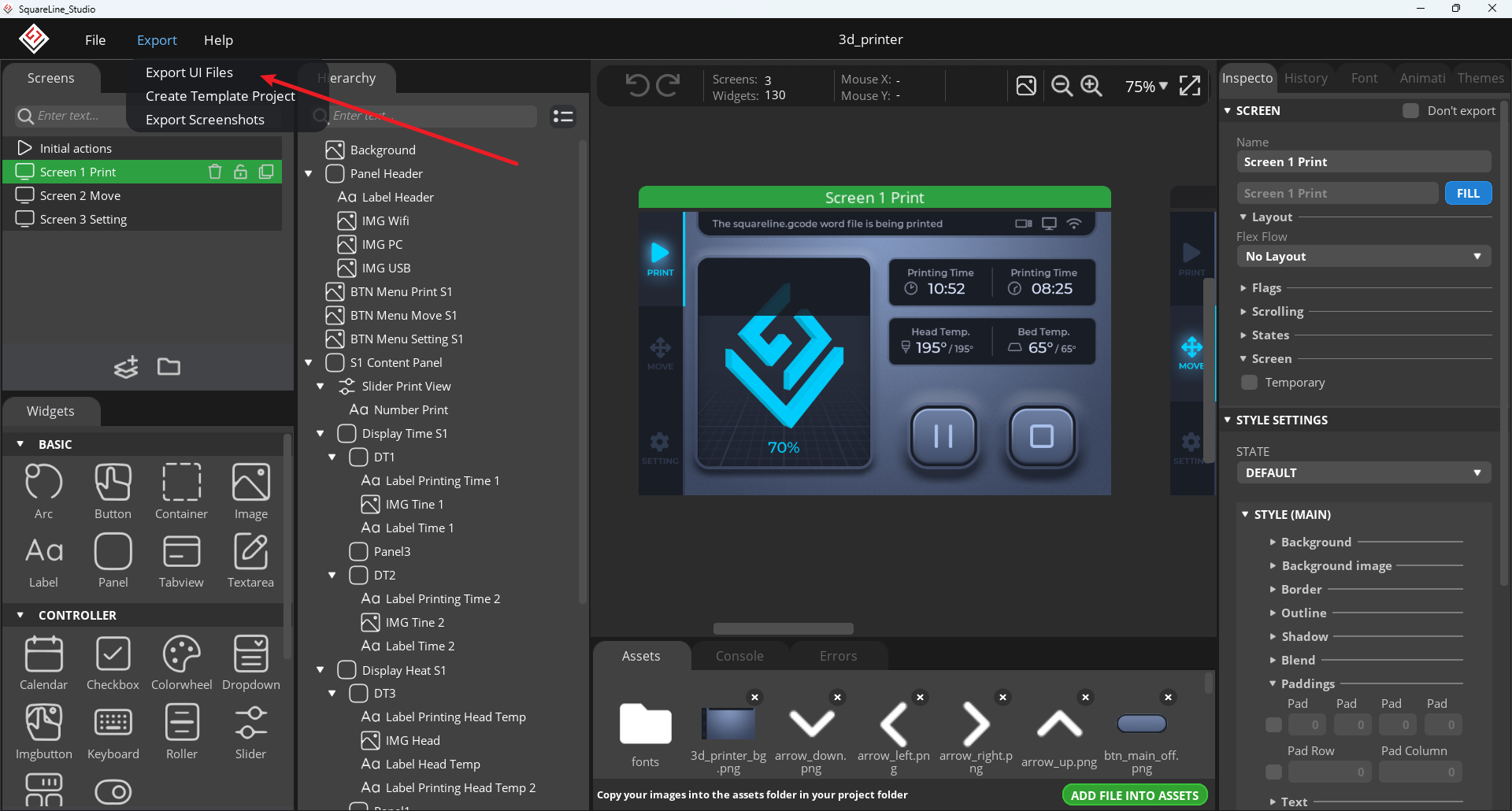This screenshot has width=1512, height=811.
Task: Select the Button widget
Action: pos(113,492)
